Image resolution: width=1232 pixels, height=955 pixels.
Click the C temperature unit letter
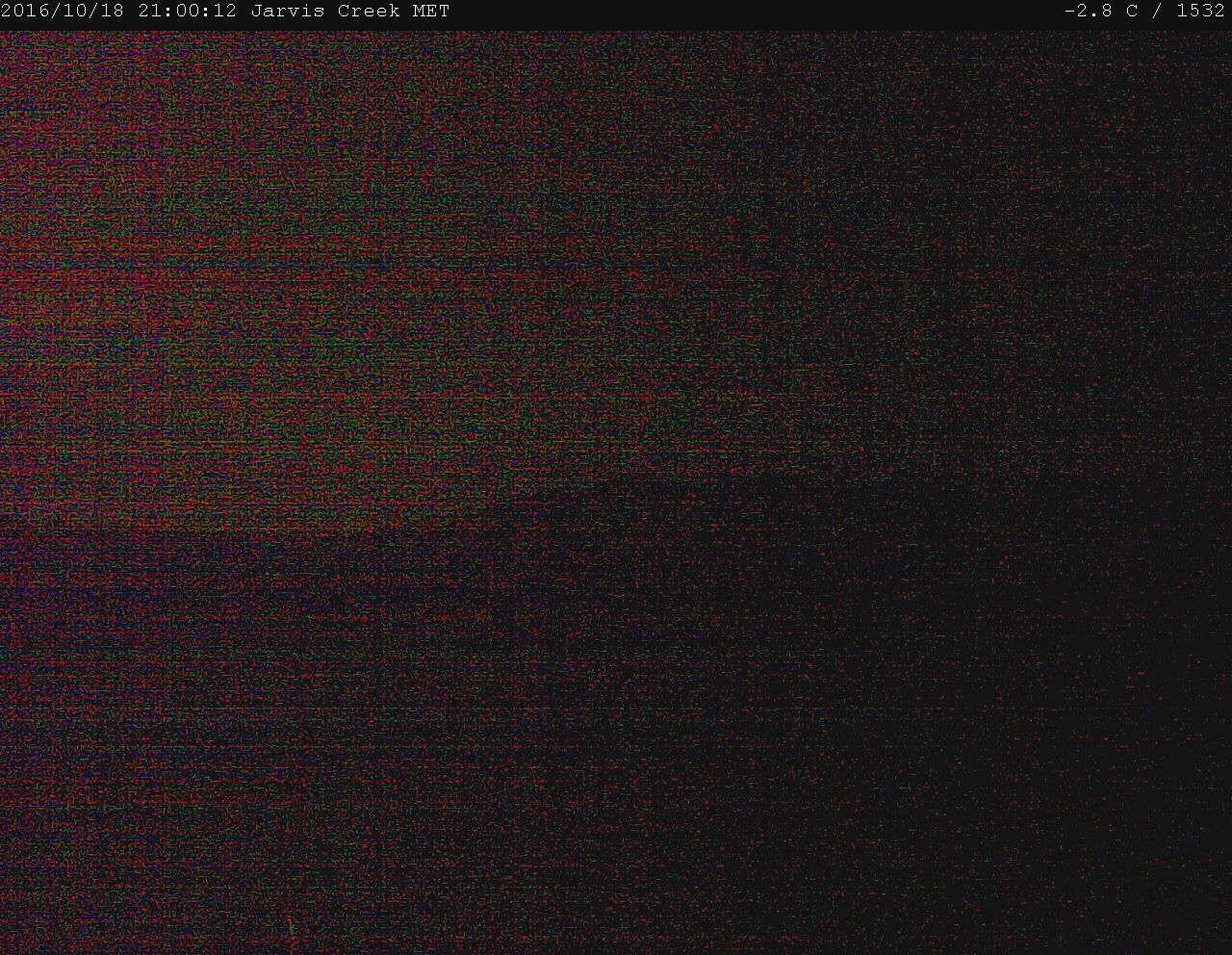tap(1132, 12)
